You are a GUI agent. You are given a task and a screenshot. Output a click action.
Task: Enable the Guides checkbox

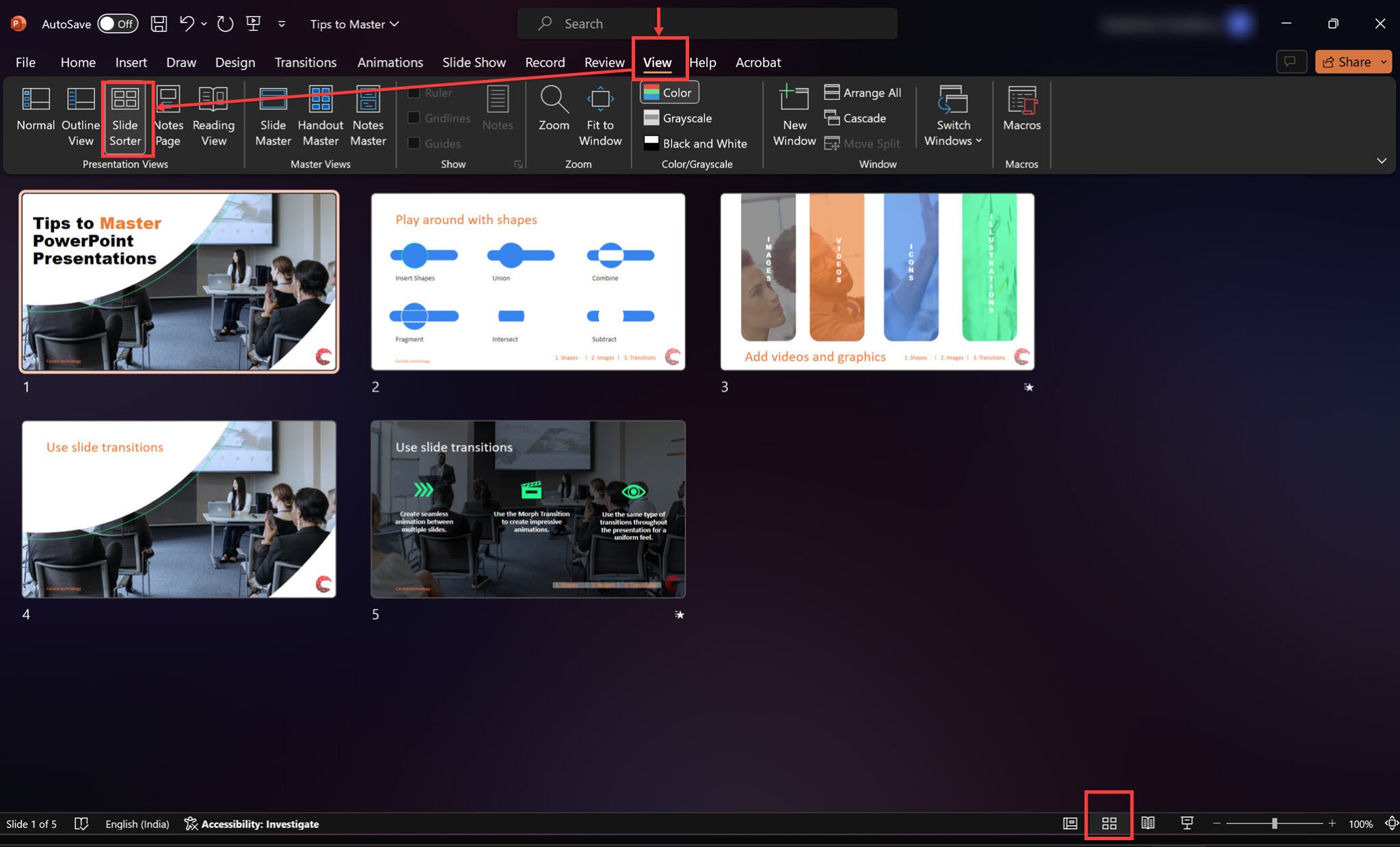[x=414, y=144]
